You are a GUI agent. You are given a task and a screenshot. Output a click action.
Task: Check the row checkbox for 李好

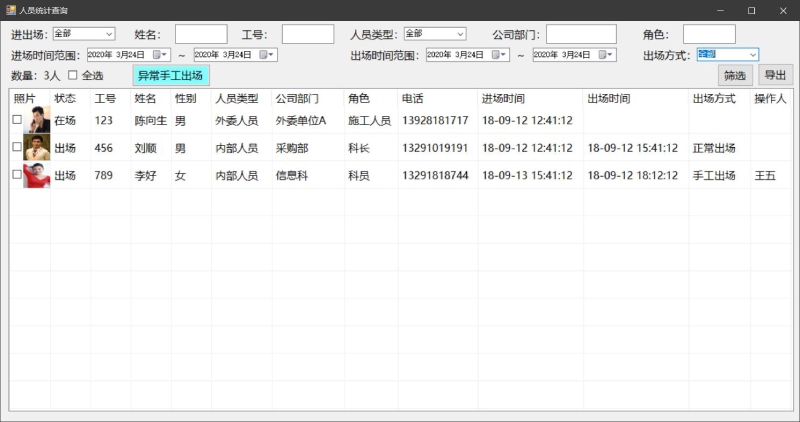[x=16, y=176]
